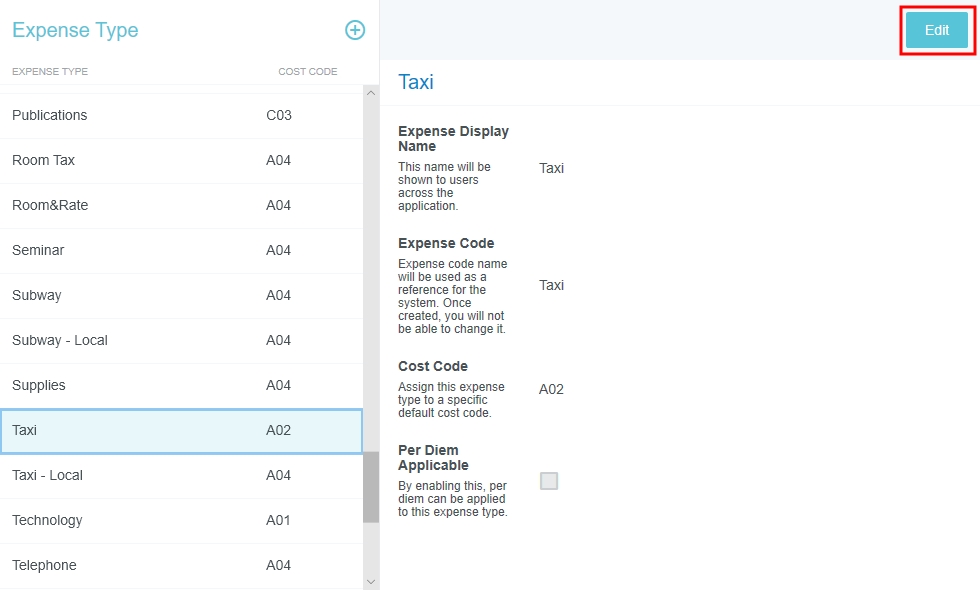Click the Cost Code column header
This screenshot has height=590, width=980.
[x=307, y=72]
